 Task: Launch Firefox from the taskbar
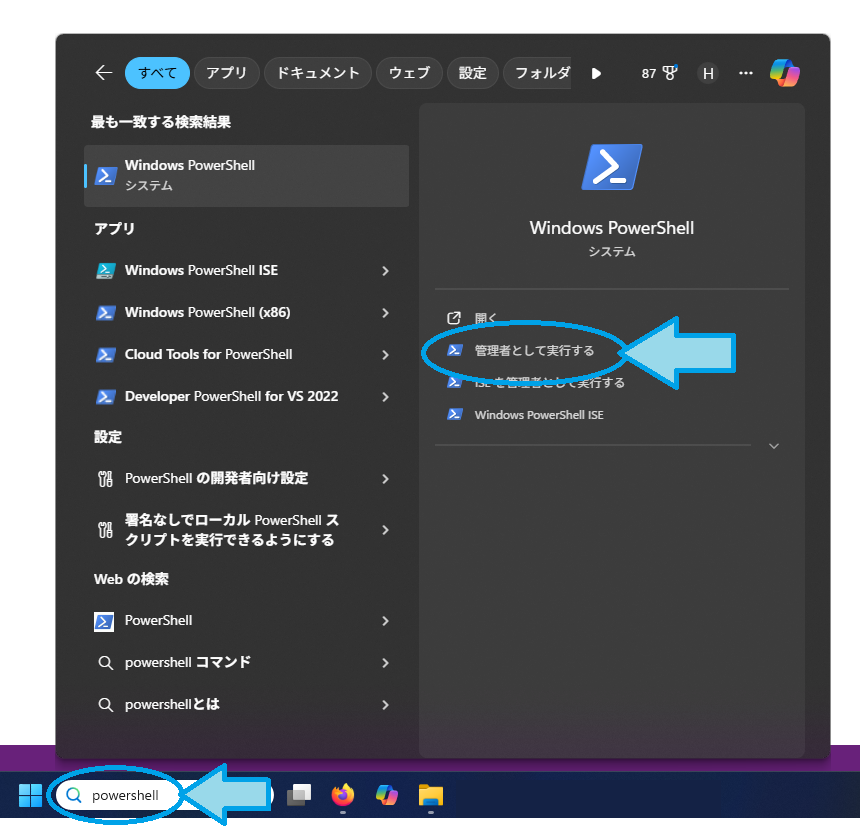[x=343, y=795]
